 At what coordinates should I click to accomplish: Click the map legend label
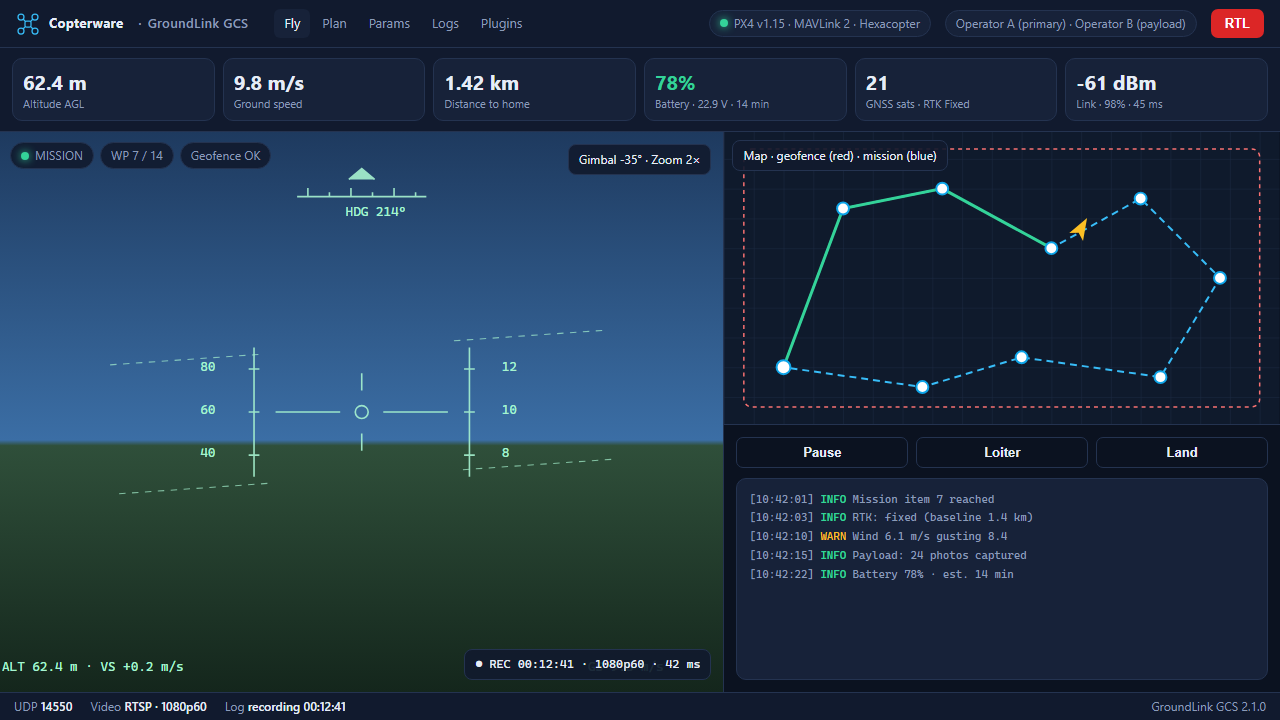[840, 156]
